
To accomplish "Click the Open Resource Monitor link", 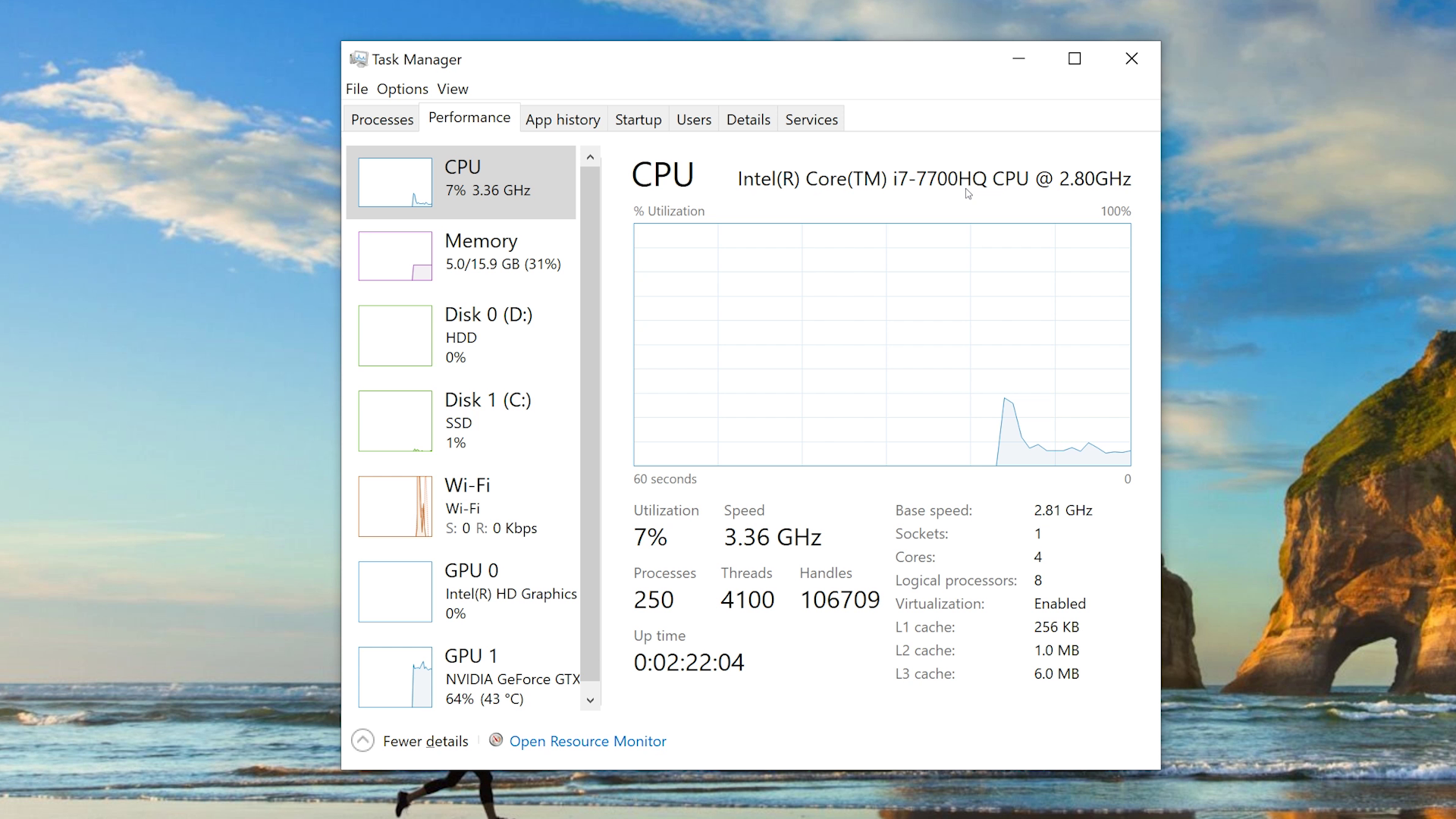I will [x=588, y=741].
